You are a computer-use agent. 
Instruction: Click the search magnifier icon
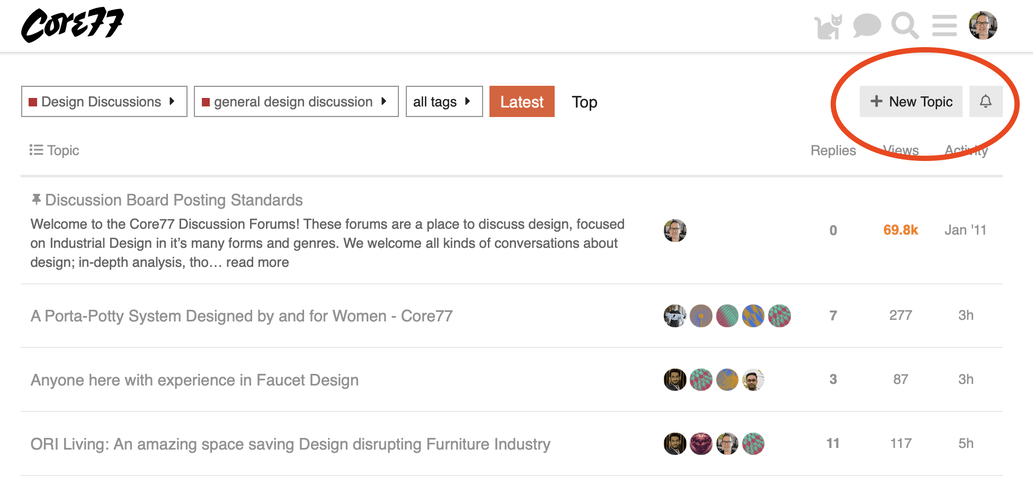coord(905,26)
